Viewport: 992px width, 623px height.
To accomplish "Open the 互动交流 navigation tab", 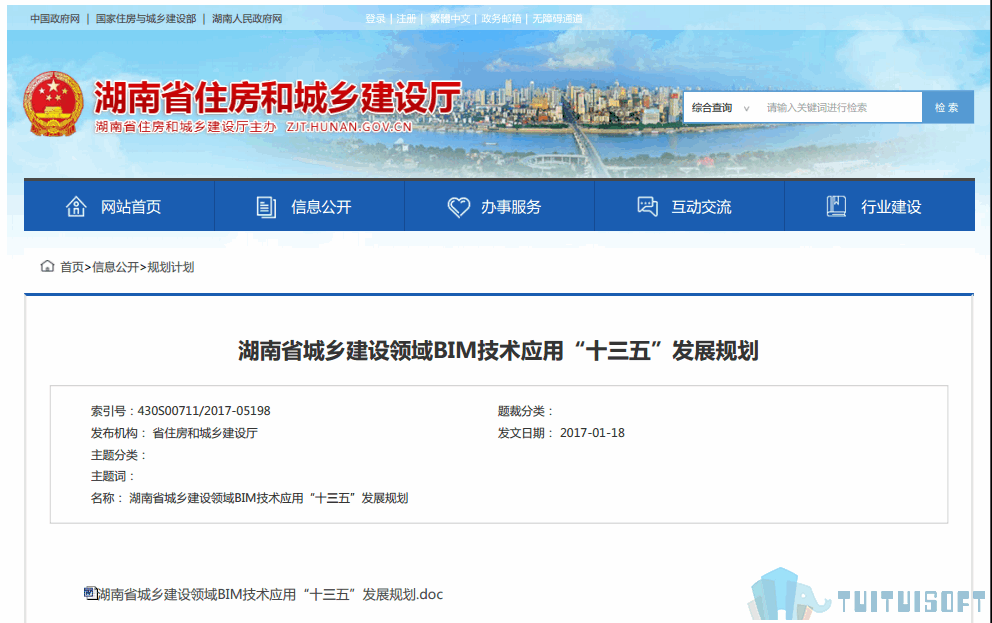I will pyautogui.click(x=689, y=206).
